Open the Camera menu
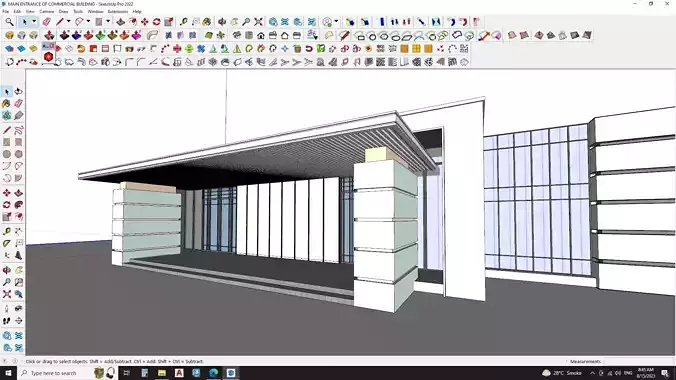The width and height of the screenshot is (676, 380). 47,12
